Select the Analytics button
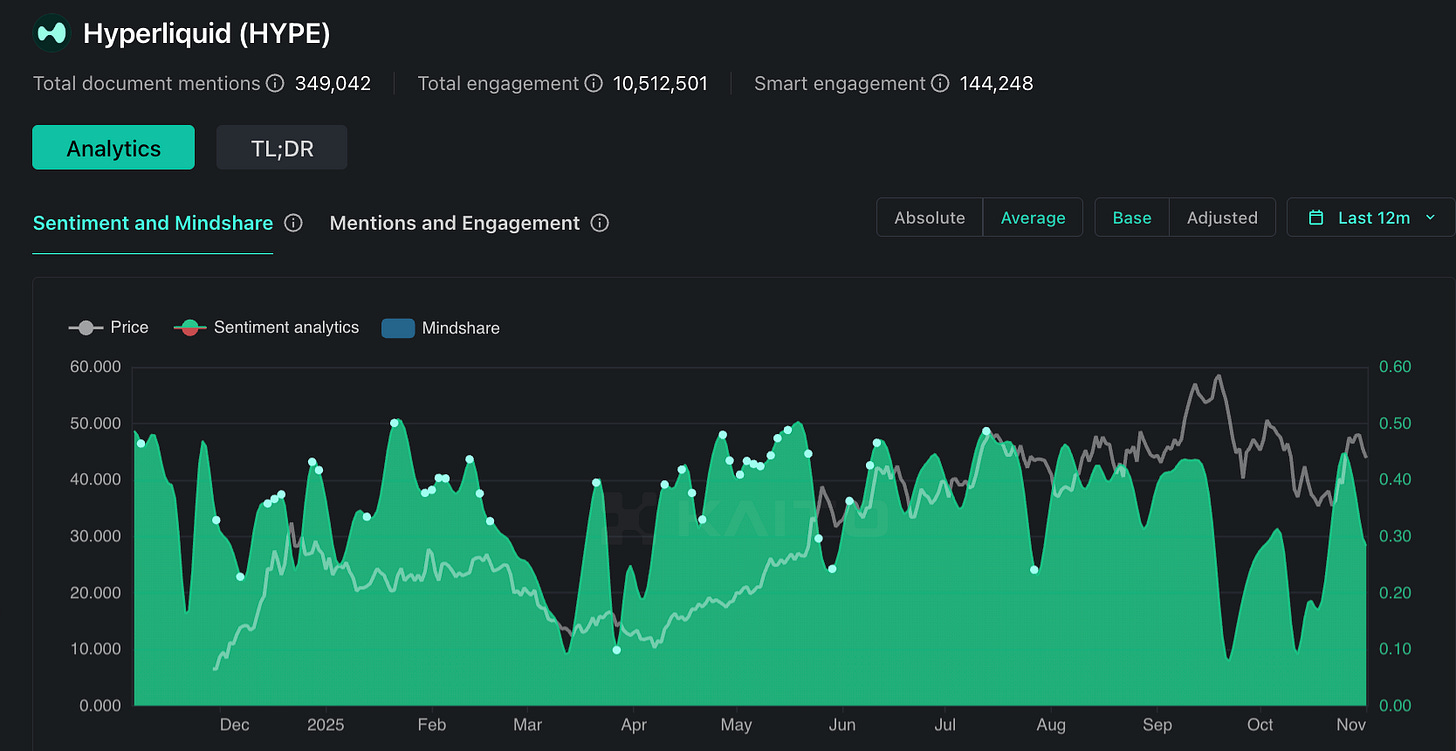The width and height of the screenshot is (1456, 751). click(113, 148)
